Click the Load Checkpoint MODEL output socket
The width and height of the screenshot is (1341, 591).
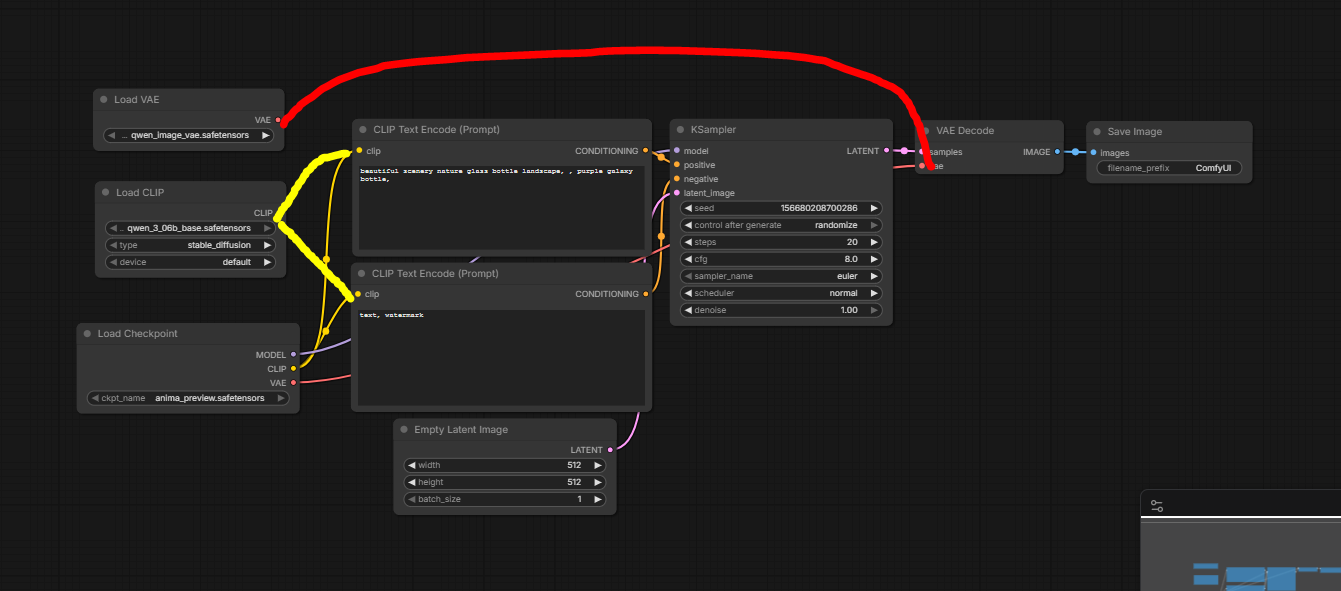coord(293,354)
